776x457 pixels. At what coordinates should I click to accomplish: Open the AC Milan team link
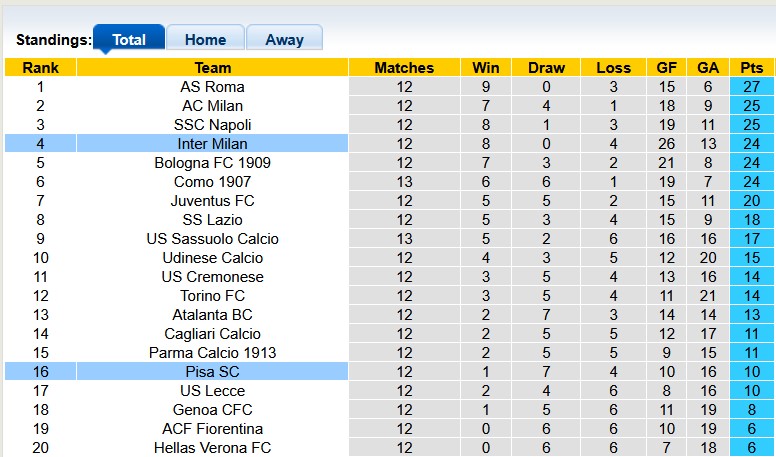click(212, 106)
